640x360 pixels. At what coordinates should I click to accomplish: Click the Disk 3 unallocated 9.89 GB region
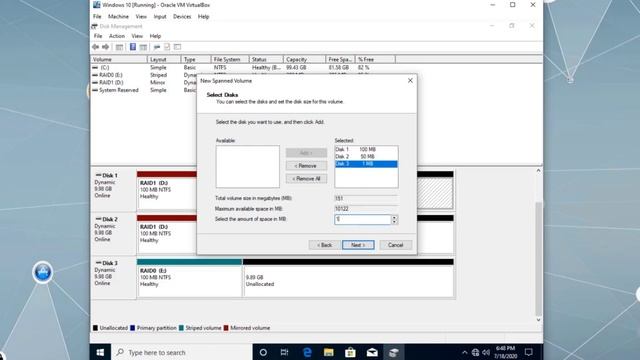[x=348, y=281]
